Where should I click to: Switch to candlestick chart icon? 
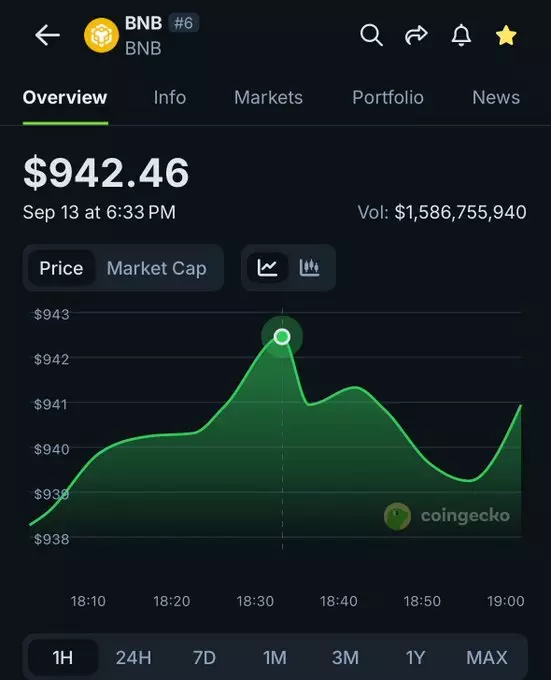[309, 268]
